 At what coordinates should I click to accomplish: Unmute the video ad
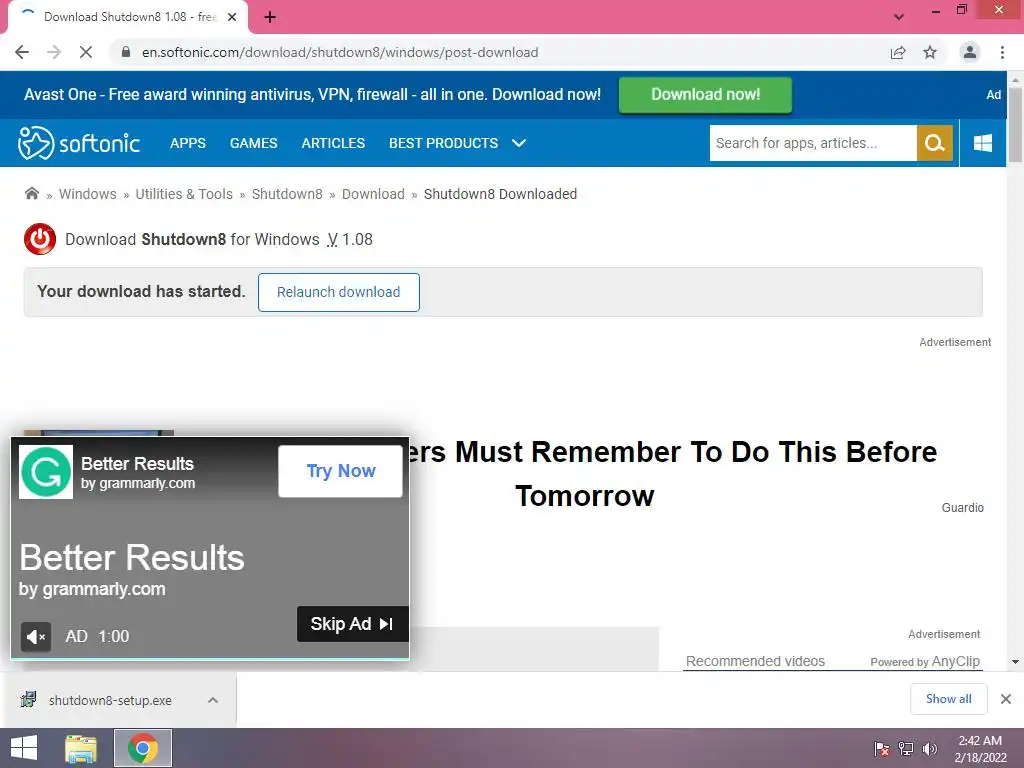tap(36, 636)
